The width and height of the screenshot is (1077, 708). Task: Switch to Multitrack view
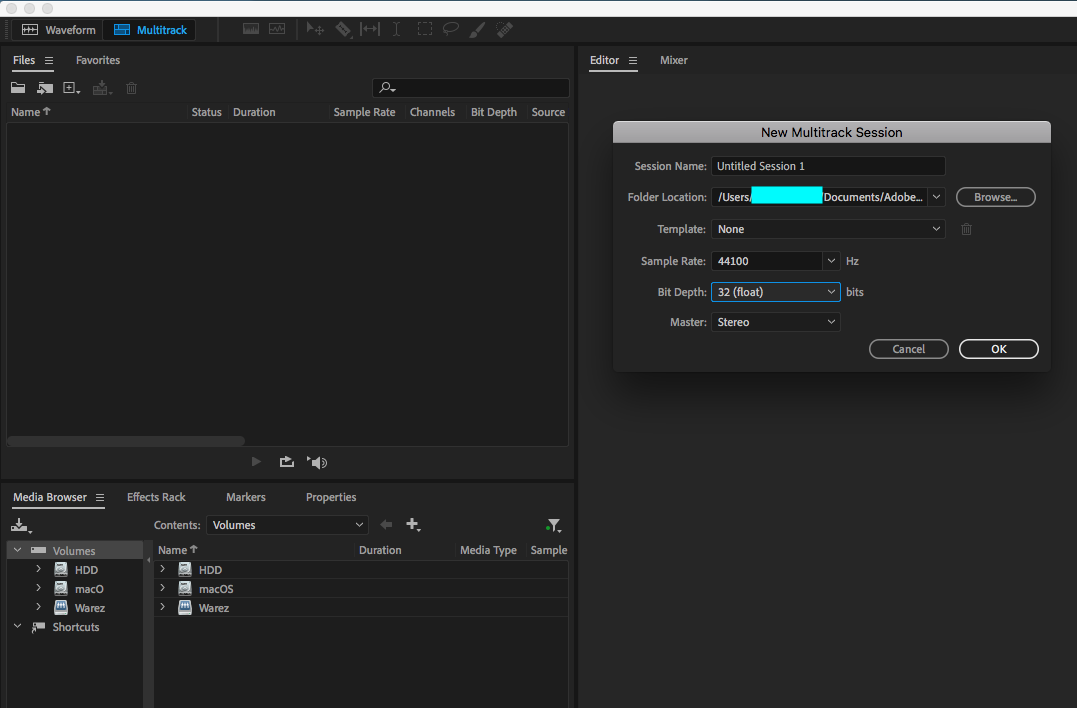coord(150,30)
